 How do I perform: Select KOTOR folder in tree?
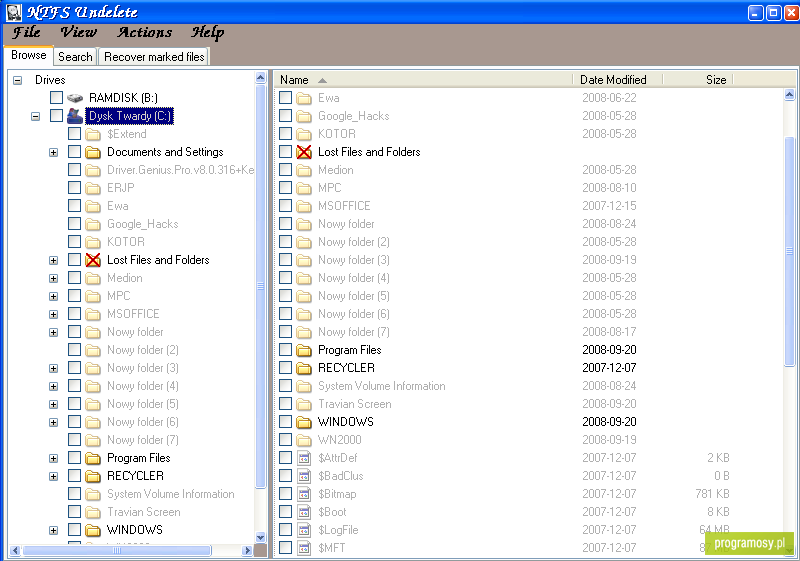(126, 242)
